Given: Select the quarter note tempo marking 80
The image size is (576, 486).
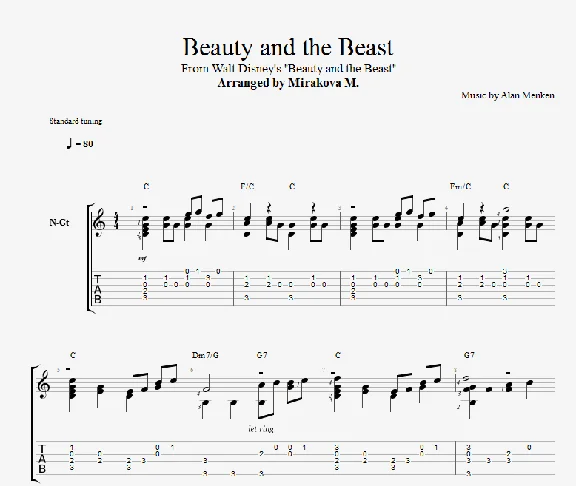Looking at the screenshot, I should click(x=80, y=143).
